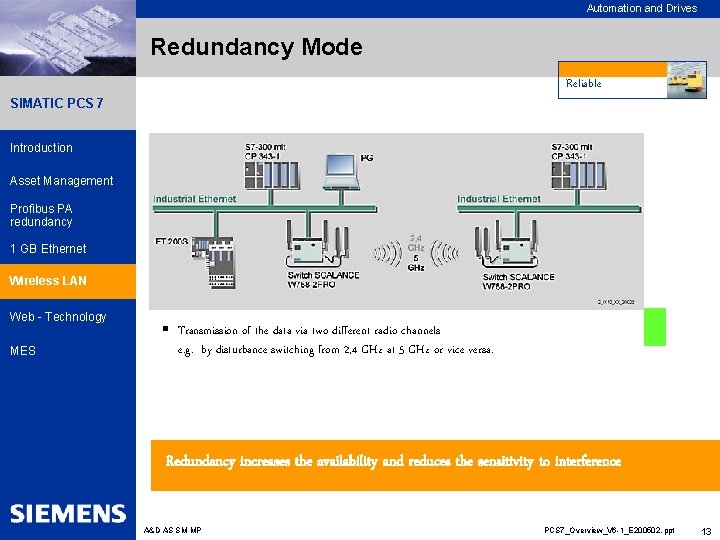Viewport: 720px width, 540px height.
Task: Click the Automation and Drives header text
Action: 642,8
